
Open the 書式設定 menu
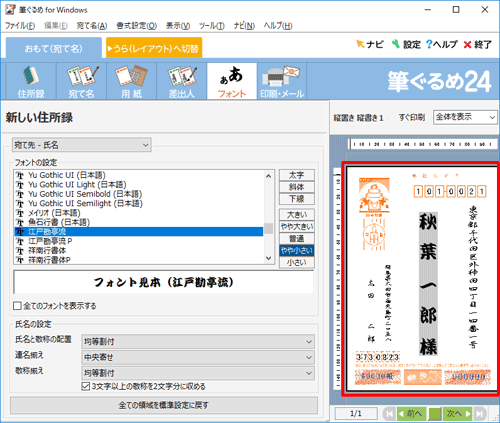tap(136, 26)
